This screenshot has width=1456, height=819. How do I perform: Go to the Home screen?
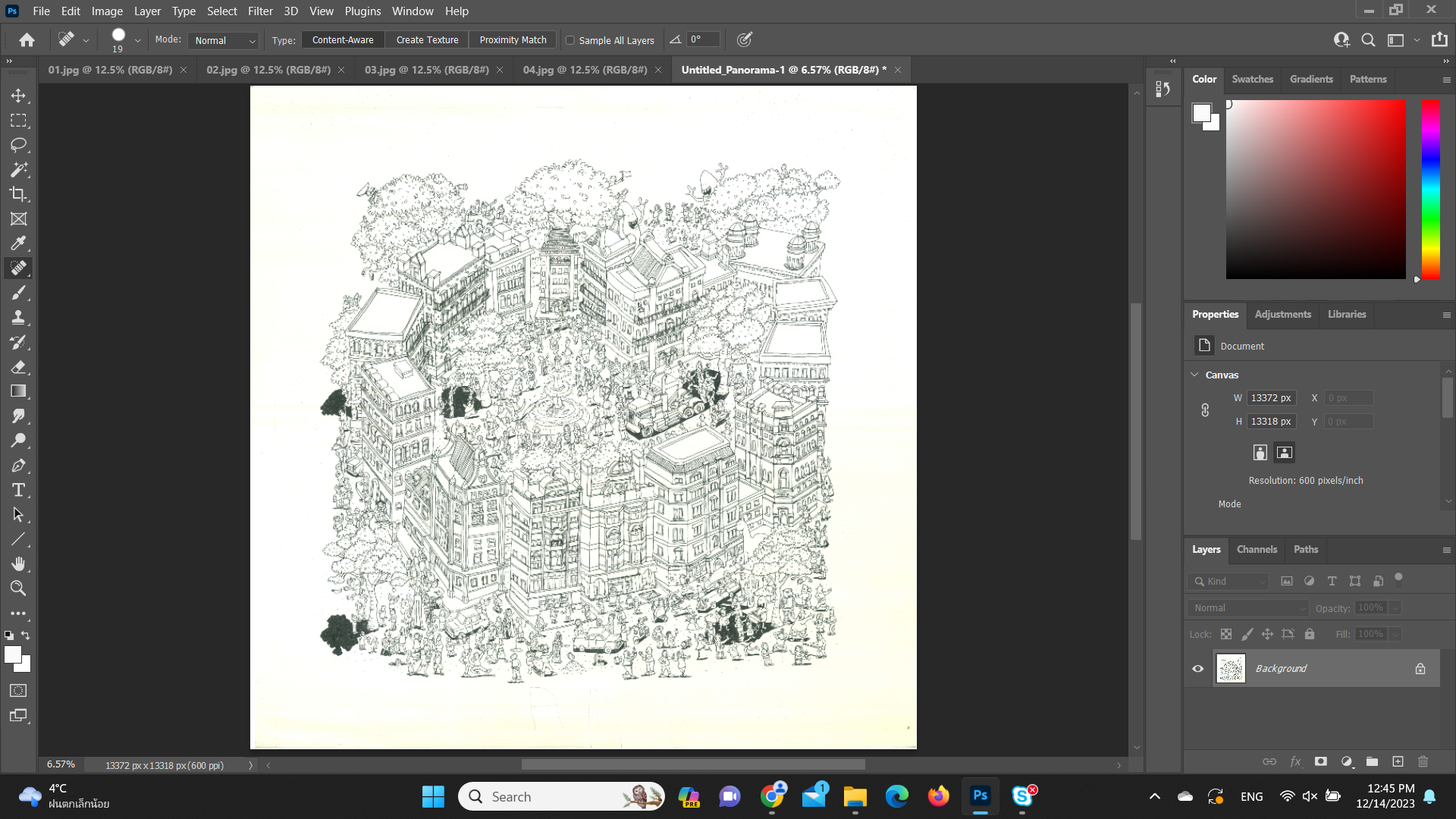point(27,39)
